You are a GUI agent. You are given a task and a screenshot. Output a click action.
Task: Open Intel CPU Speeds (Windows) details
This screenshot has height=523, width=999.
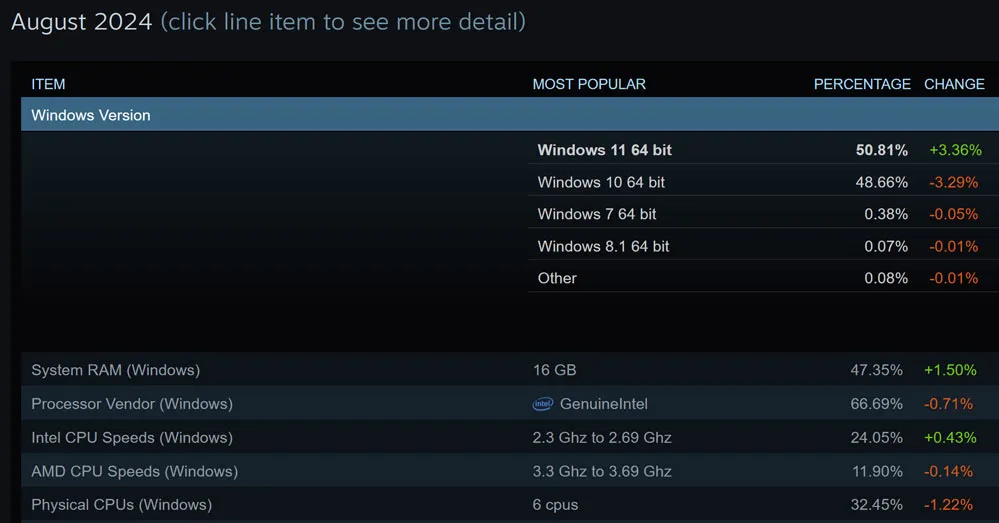point(132,437)
